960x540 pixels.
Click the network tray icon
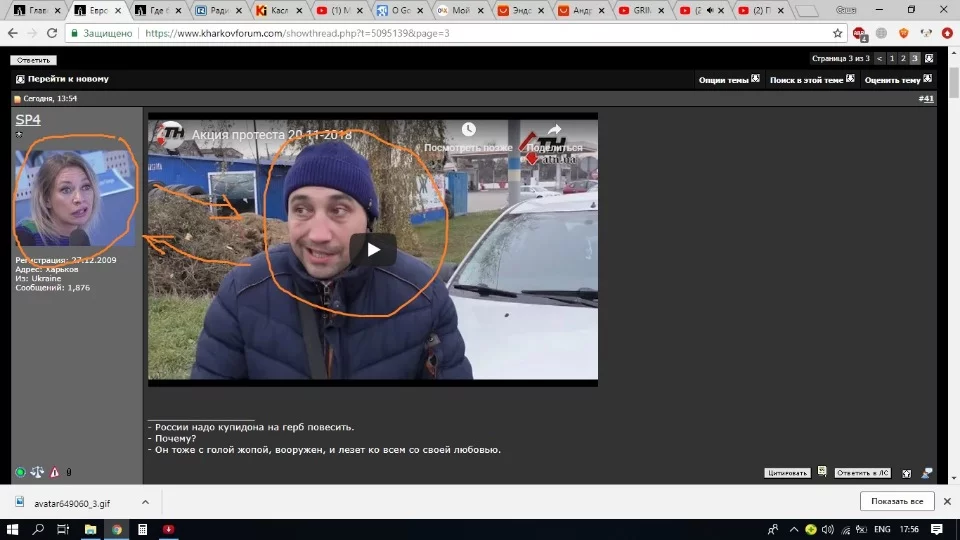[x=846, y=529]
